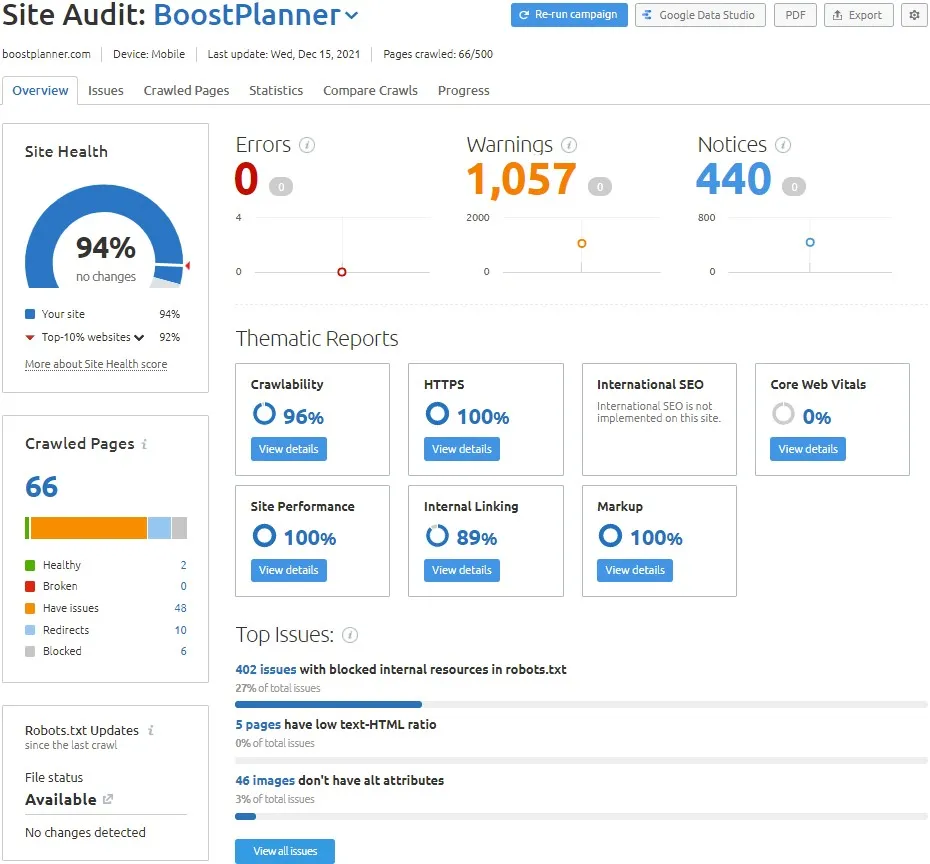930x864 pixels.
Task: Click the orange Have issues bar segment
Action: coord(88,528)
